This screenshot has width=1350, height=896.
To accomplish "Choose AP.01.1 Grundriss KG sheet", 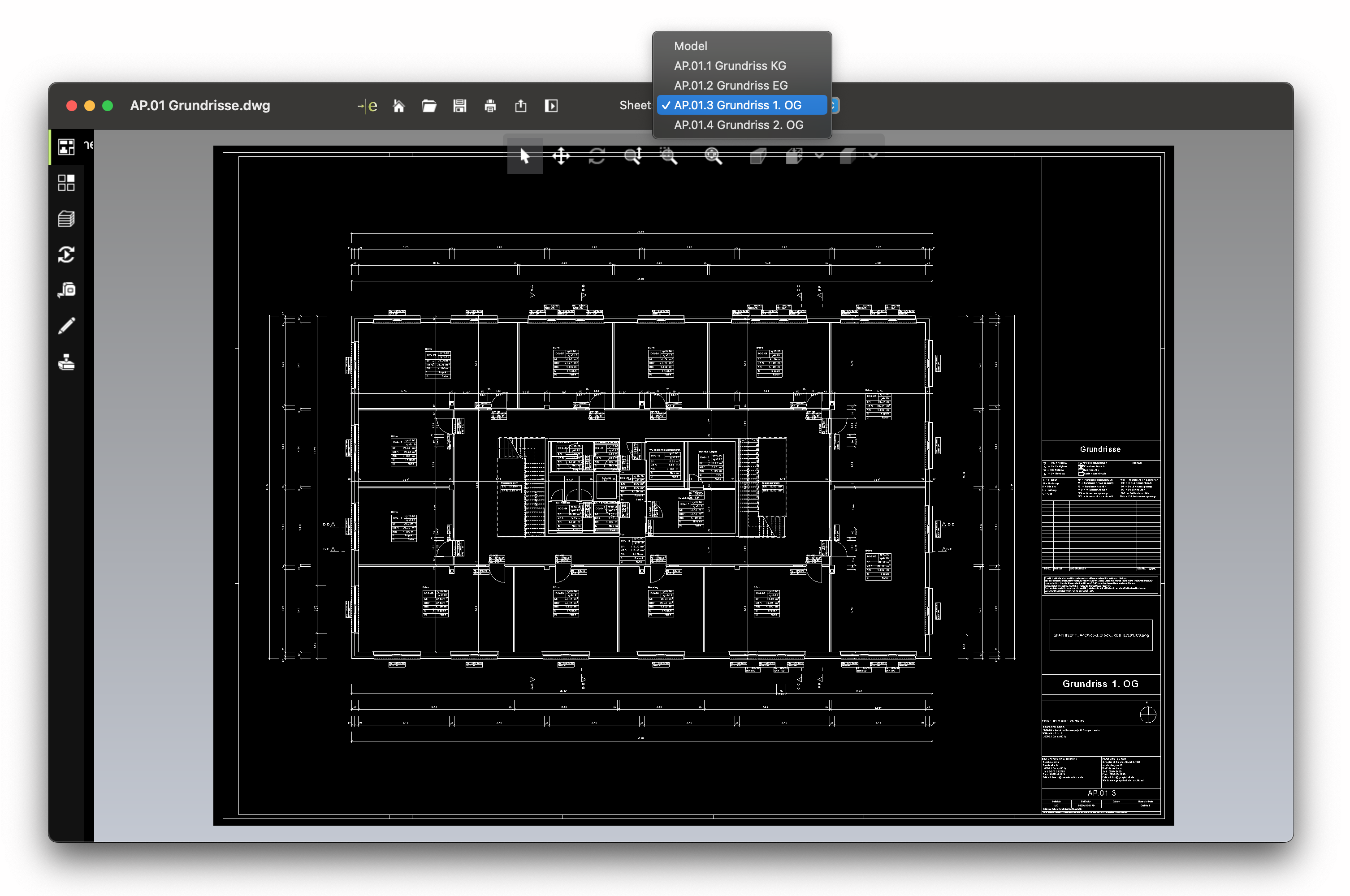I will (741, 66).
